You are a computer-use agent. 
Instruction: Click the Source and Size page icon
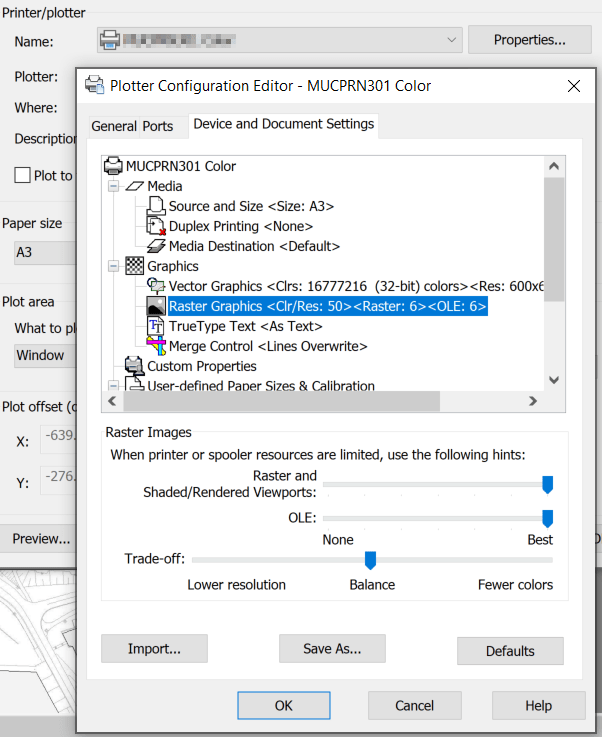click(x=156, y=206)
